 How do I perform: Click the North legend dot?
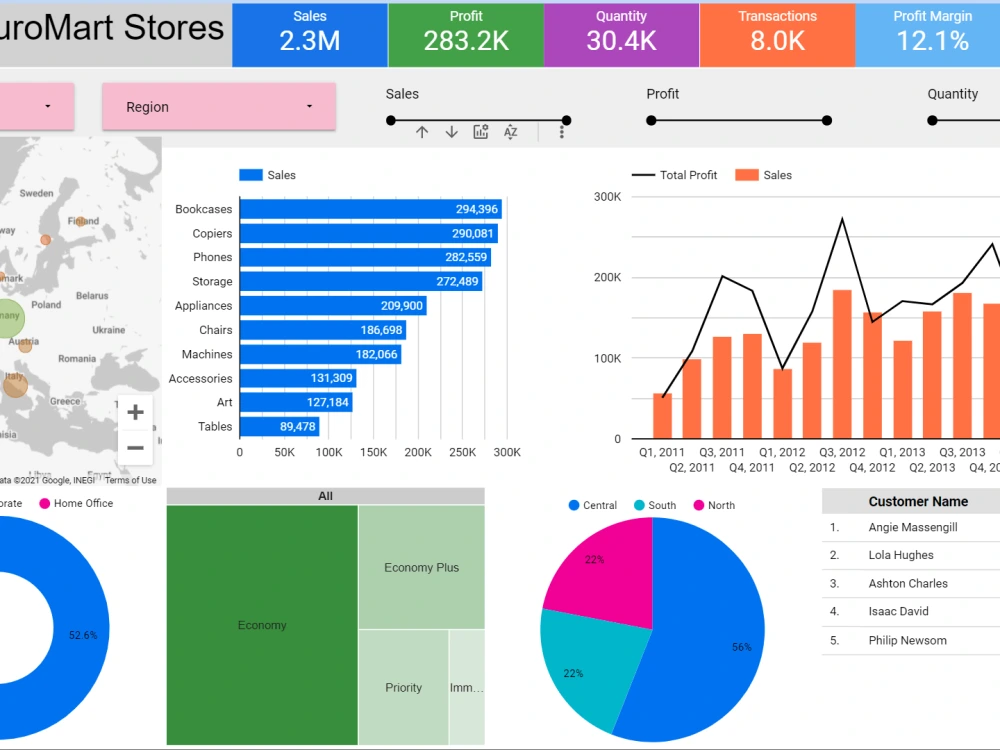pos(699,505)
